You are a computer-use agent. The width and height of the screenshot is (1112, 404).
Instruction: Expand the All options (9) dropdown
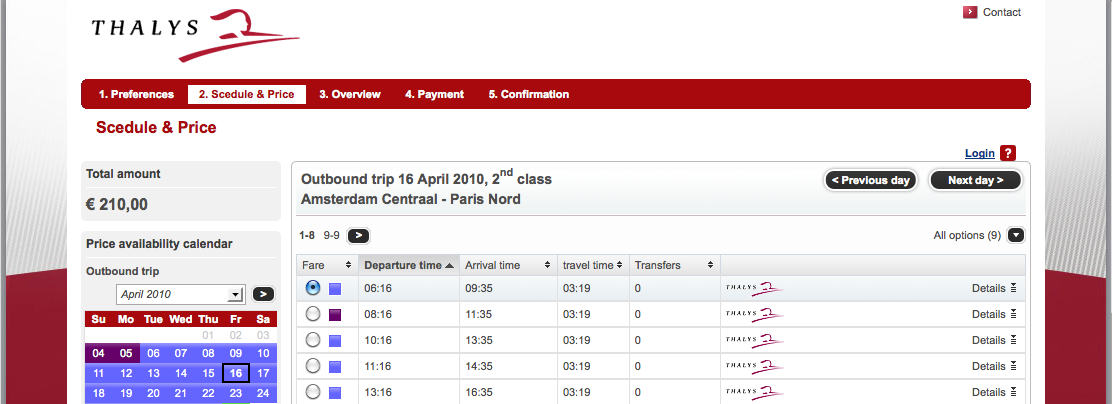click(1016, 235)
